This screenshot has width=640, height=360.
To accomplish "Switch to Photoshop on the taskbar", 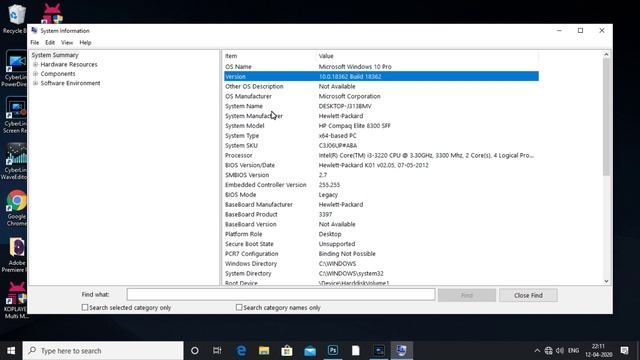I will click(333, 351).
